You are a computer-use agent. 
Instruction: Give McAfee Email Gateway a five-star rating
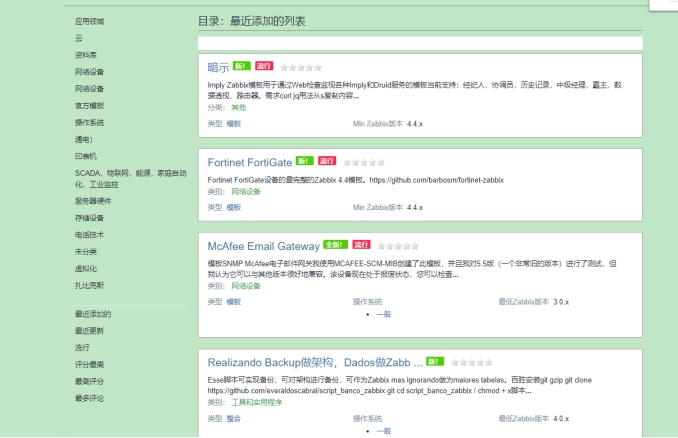(415, 246)
